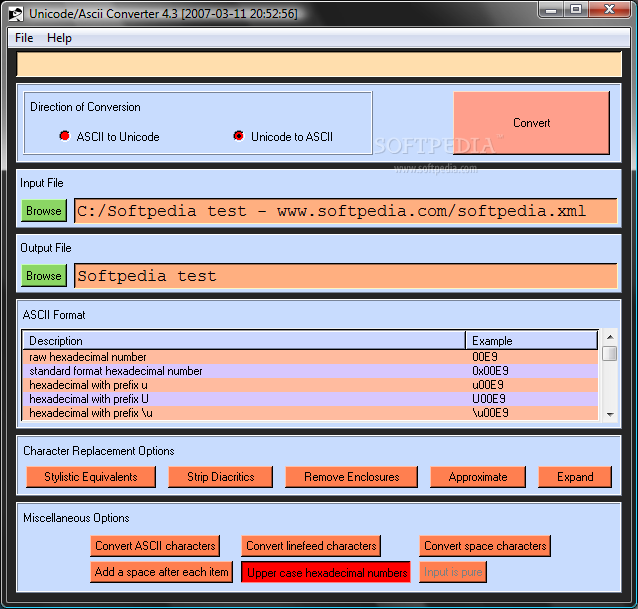Toggle the Expand option
The image size is (638, 609).
click(575, 477)
